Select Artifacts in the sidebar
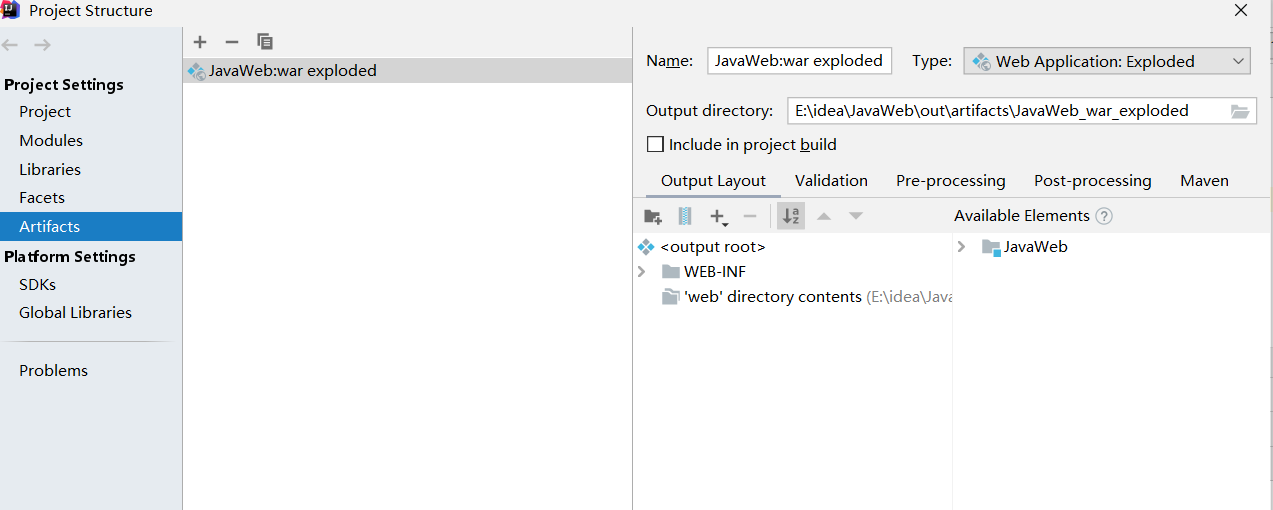Viewport: 1273px width, 510px height. click(x=91, y=226)
